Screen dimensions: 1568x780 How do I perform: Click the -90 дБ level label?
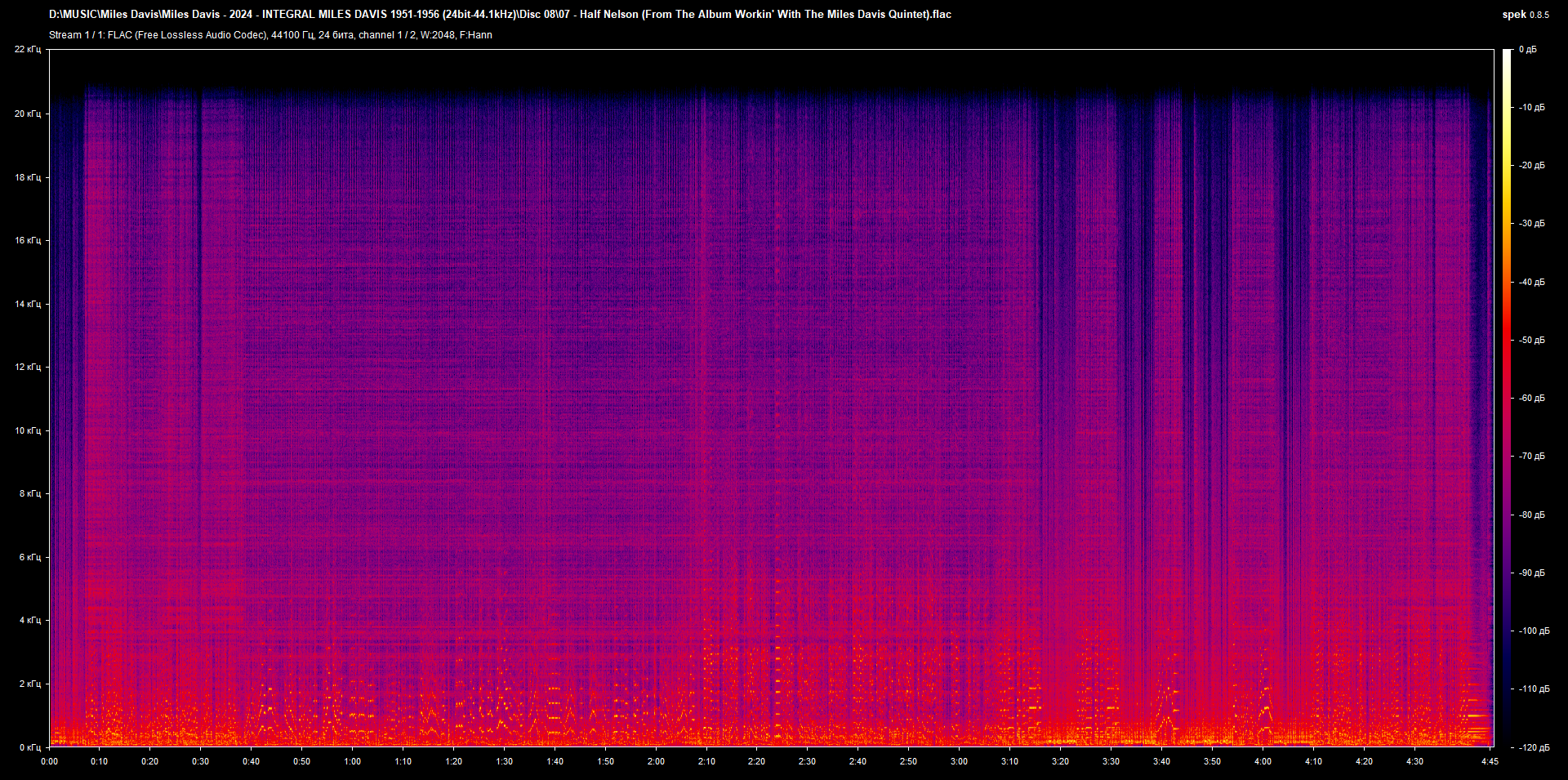pos(1531,573)
